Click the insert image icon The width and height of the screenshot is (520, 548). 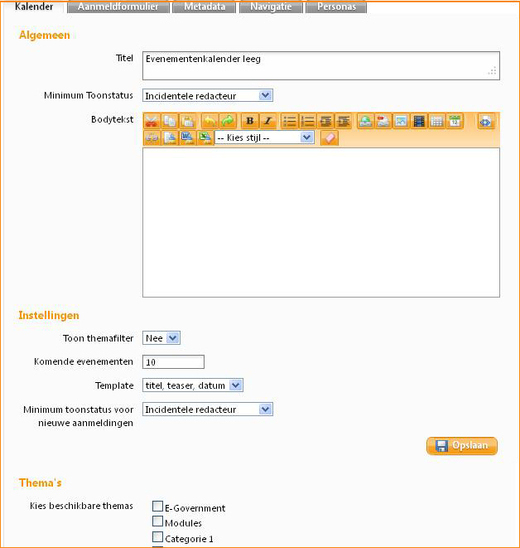pos(401,121)
